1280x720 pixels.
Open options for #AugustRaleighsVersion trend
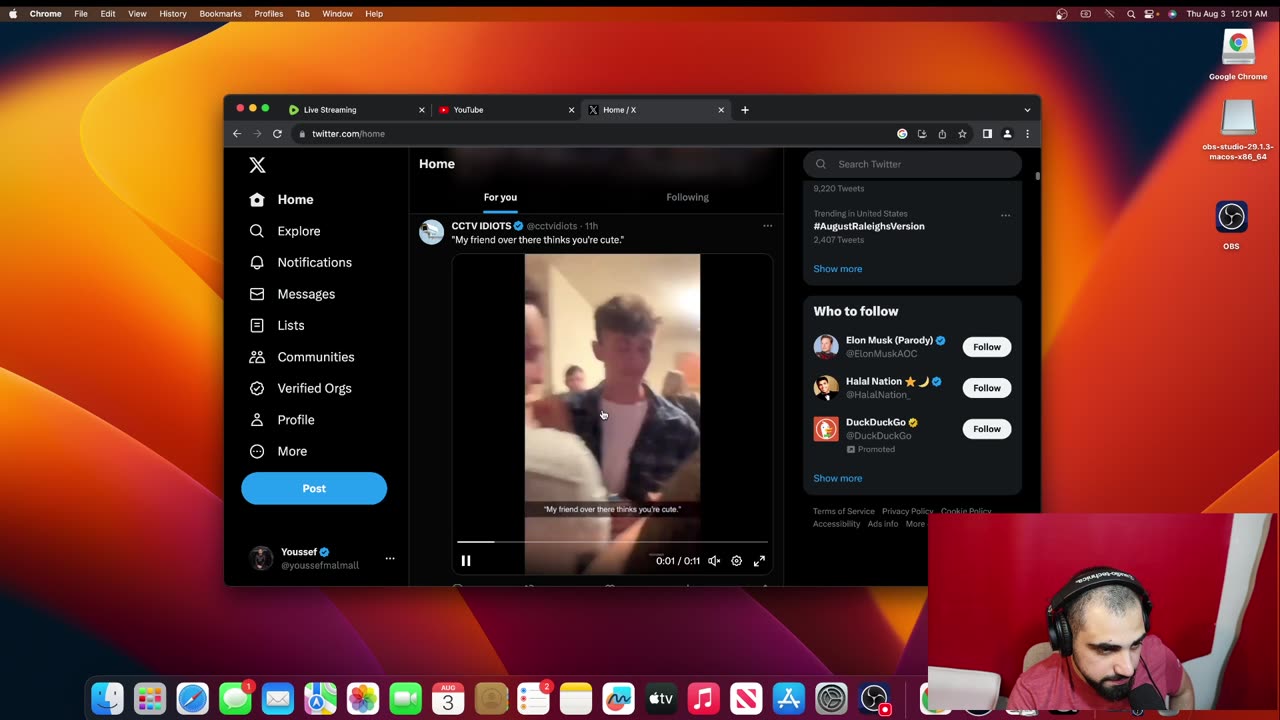click(x=1006, y=215)
